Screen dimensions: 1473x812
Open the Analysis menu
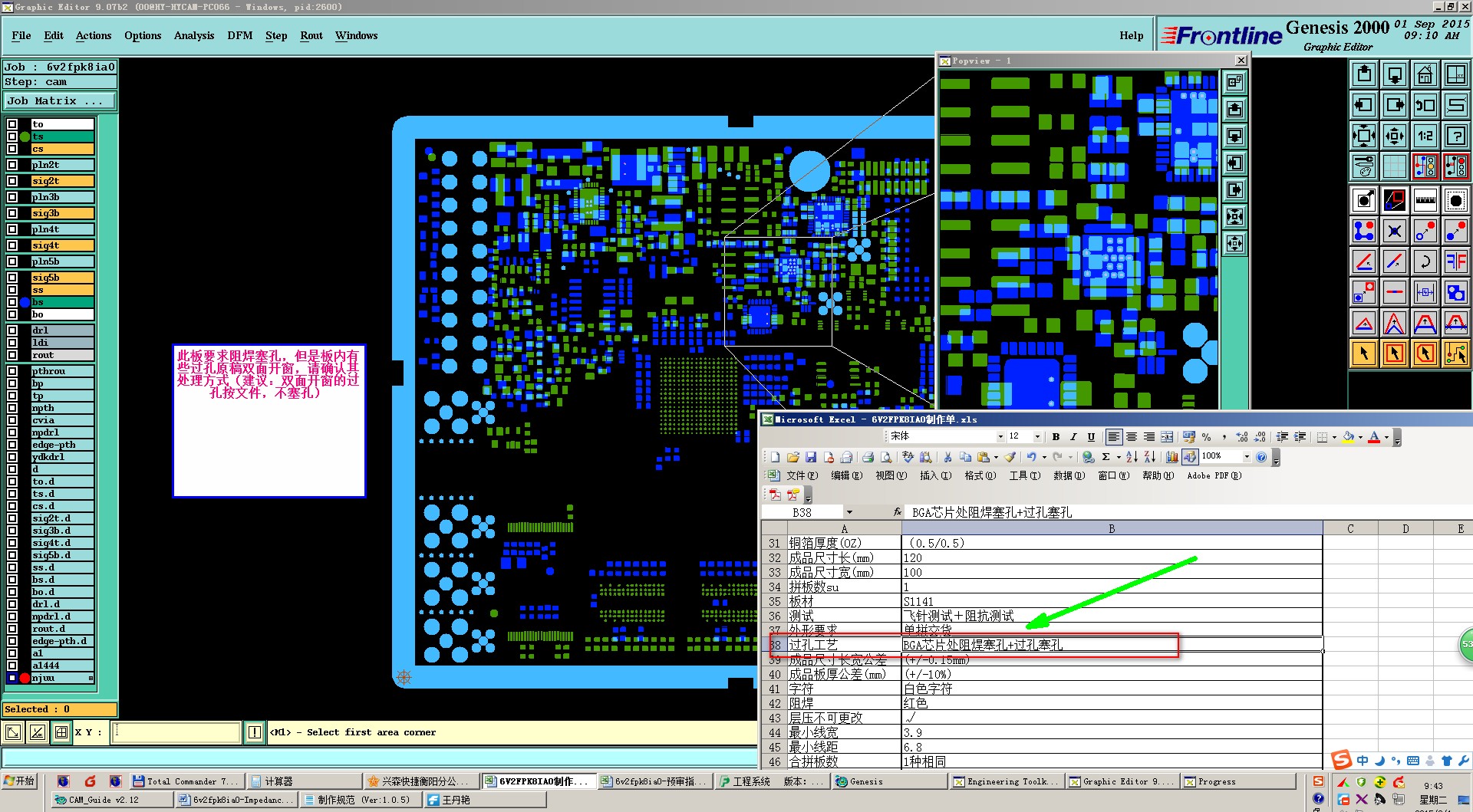click(194, 36)
